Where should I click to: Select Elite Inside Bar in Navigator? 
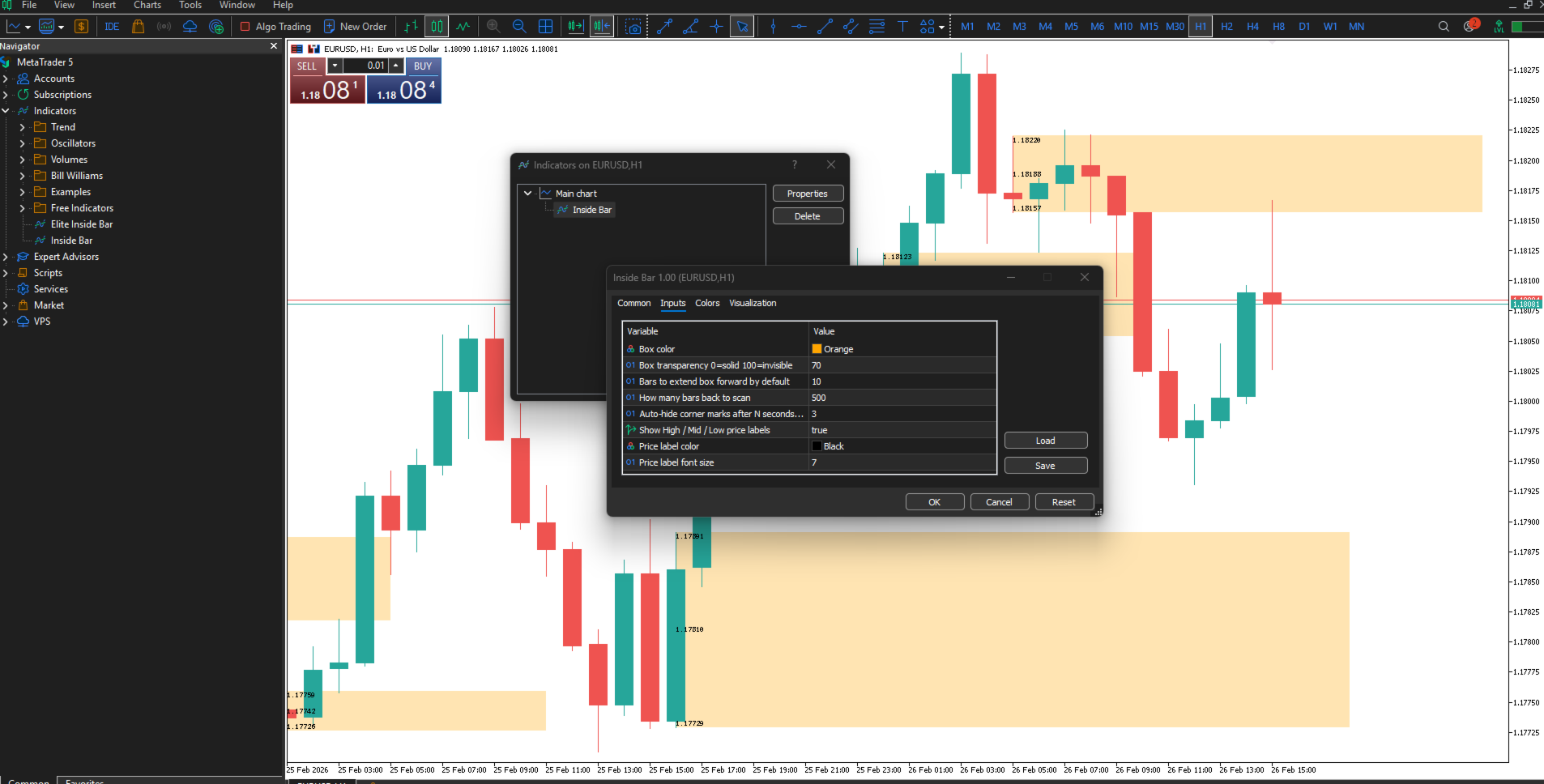click(x=82, y=224)
